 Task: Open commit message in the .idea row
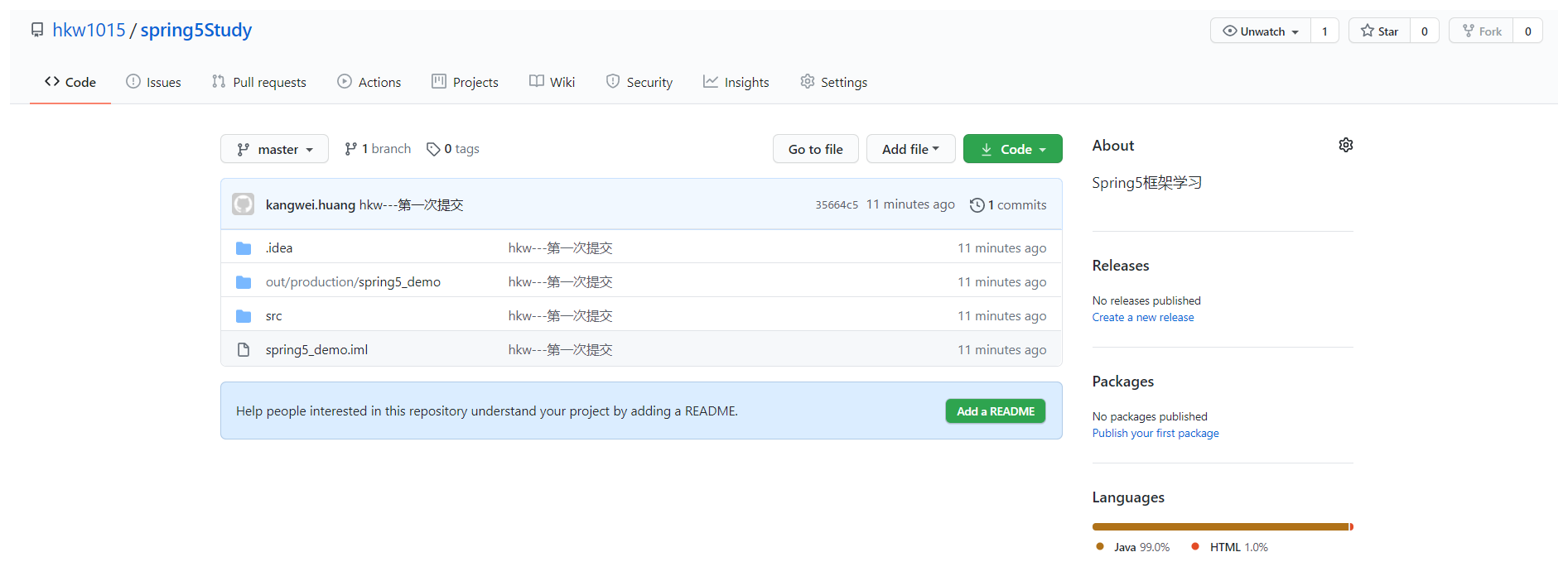tap(561, 248)
